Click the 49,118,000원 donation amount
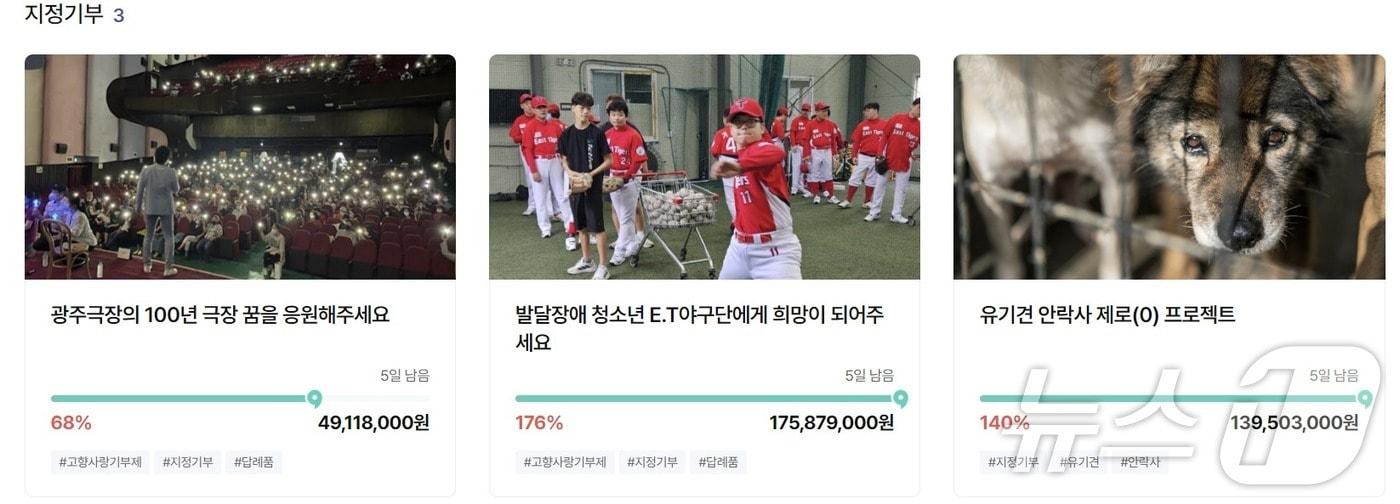Viewport: 1400px width, 504px height. [x=374, y=423]
